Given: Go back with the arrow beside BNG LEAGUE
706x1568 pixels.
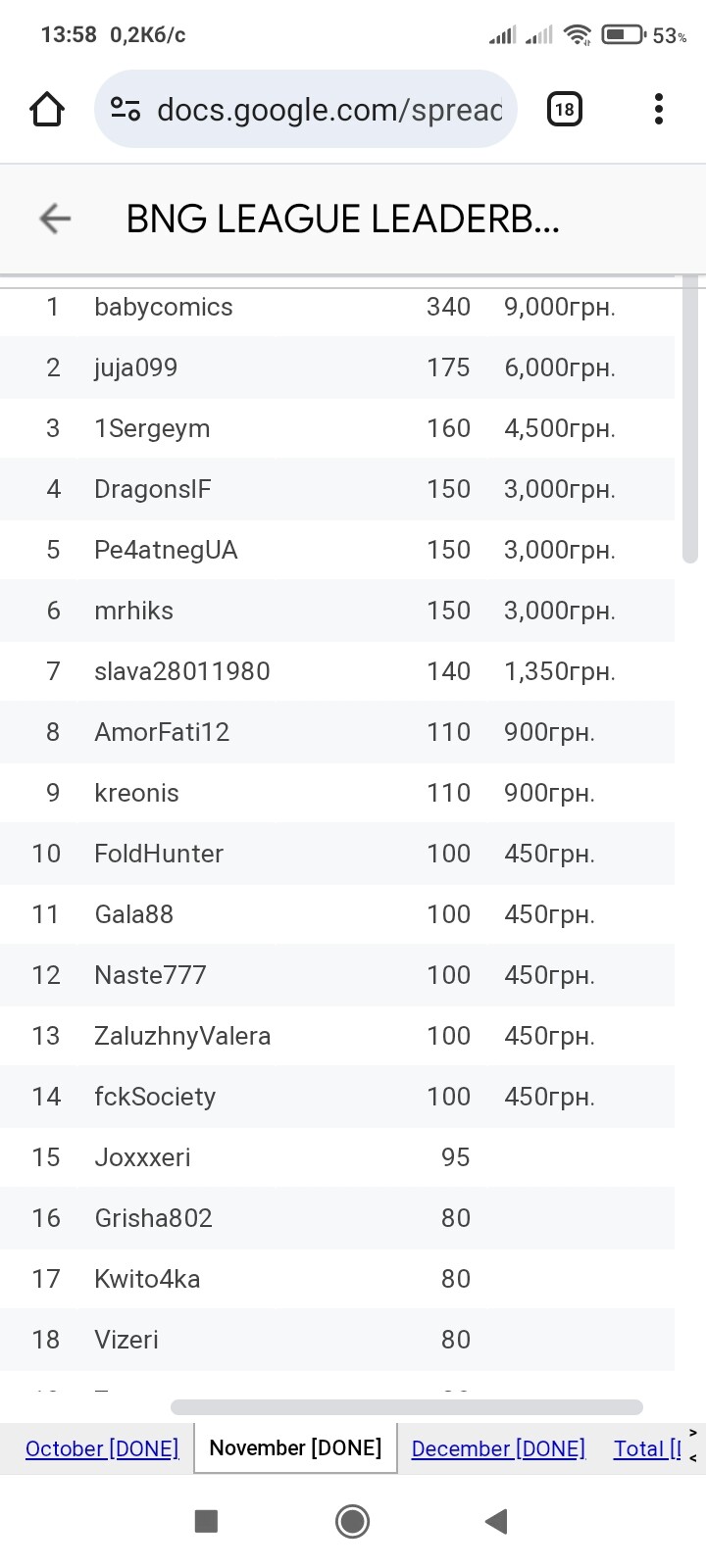Looking at the screenshot, I should tap(55, 219).
